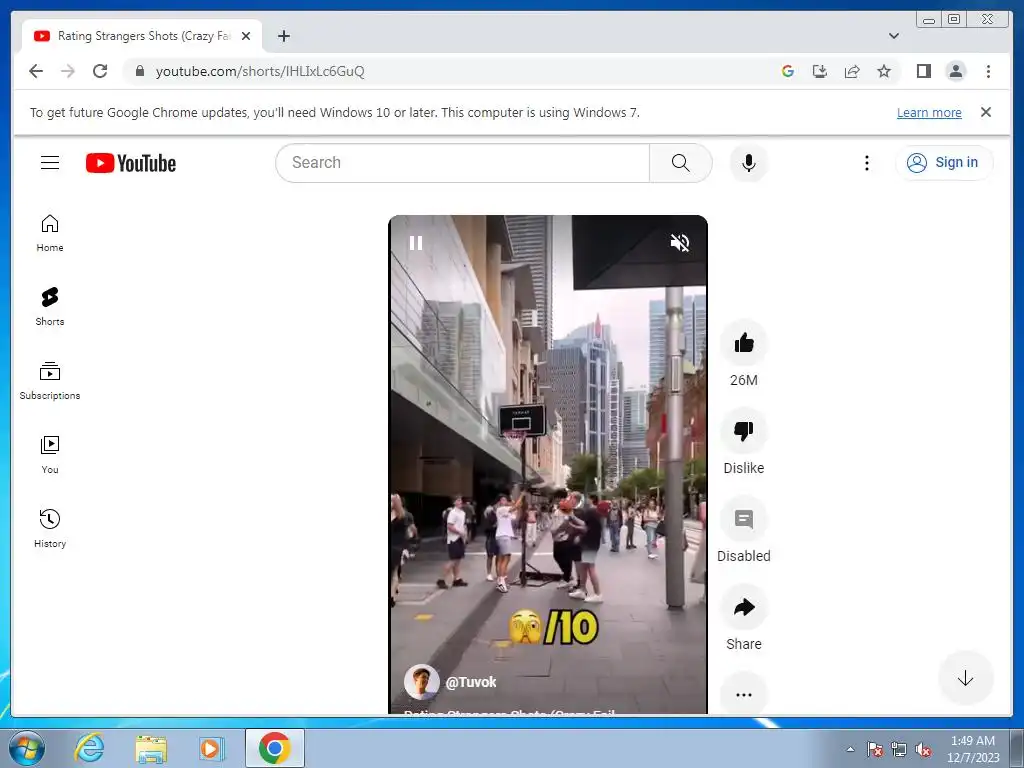Install app via the address bar icon
This screenshot has width=1024, height=768.
point(820,71)
